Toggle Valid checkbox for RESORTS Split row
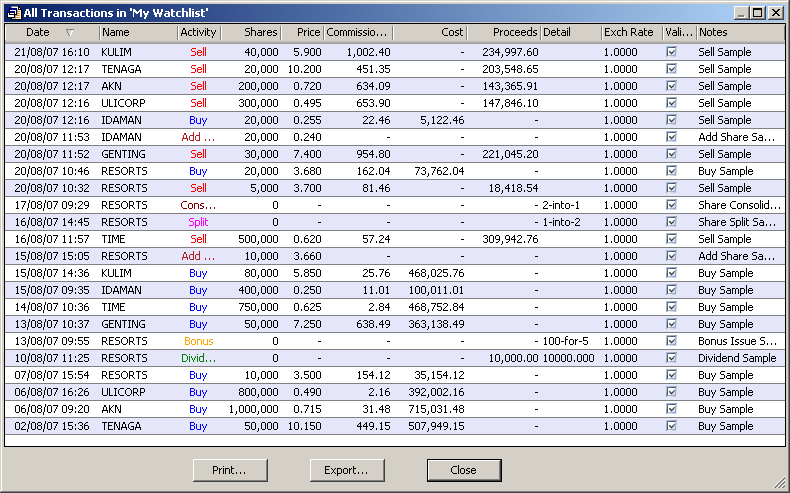Image resolution: width=790 pixels, height=493 pixels. (671, 222)
